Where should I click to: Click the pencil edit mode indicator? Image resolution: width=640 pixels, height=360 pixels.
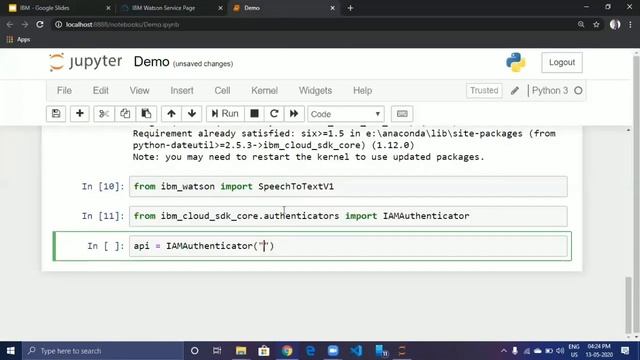(515, 91)
